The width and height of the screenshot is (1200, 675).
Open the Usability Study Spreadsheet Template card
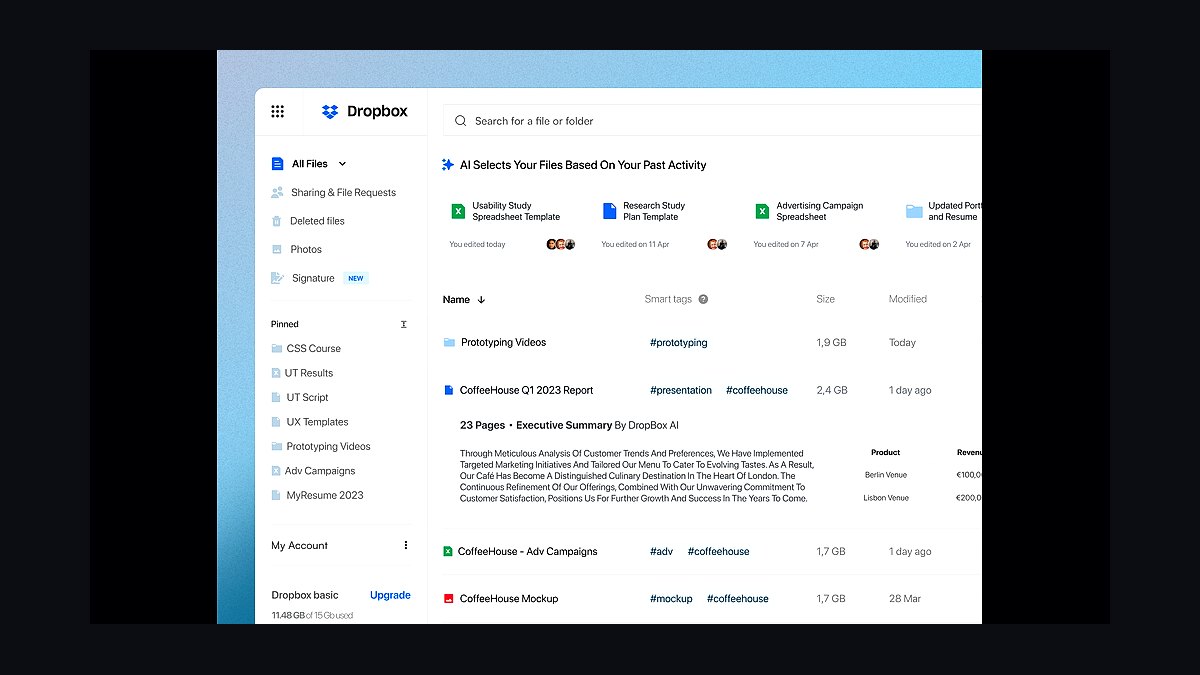(510, 226)
